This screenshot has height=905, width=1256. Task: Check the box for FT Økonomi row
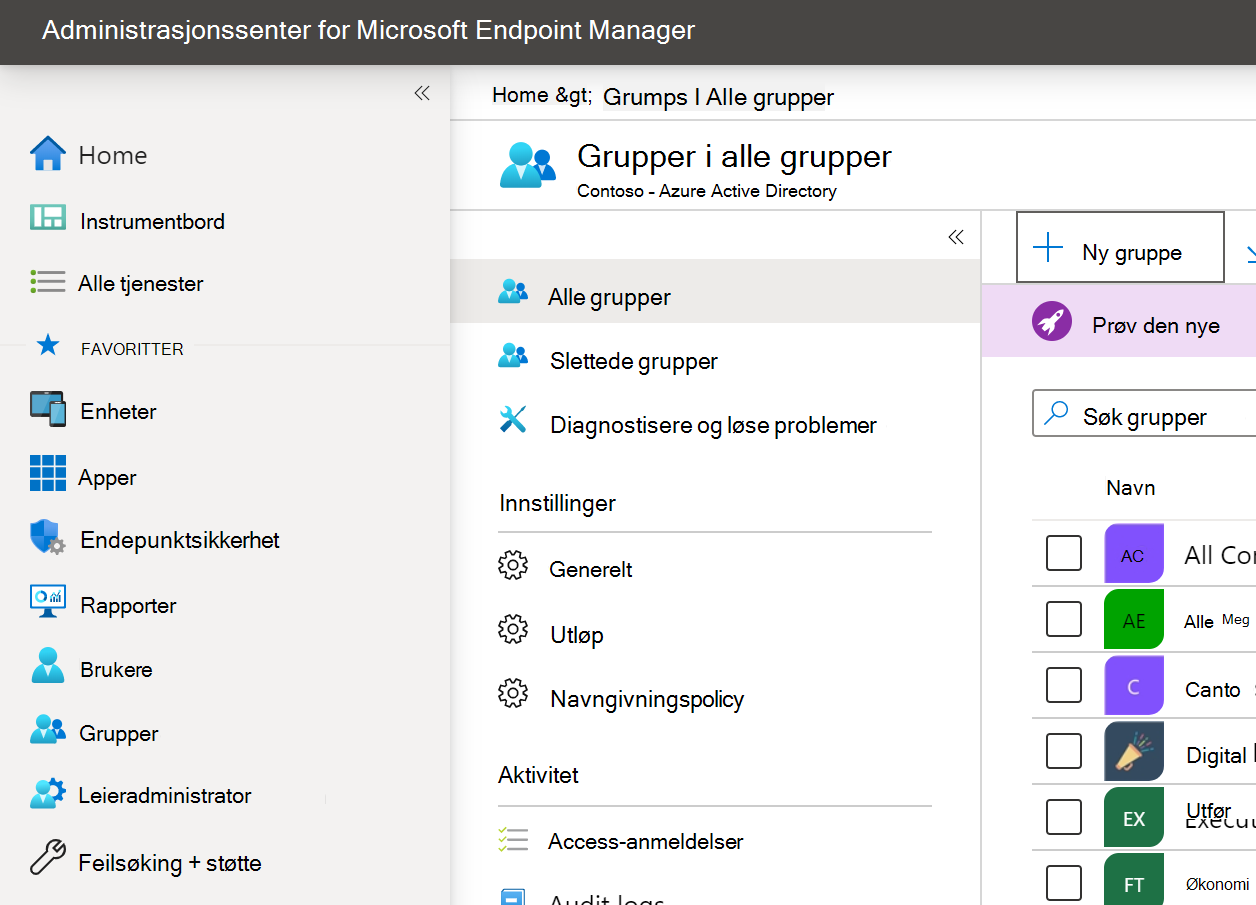tap(1064, 883)
